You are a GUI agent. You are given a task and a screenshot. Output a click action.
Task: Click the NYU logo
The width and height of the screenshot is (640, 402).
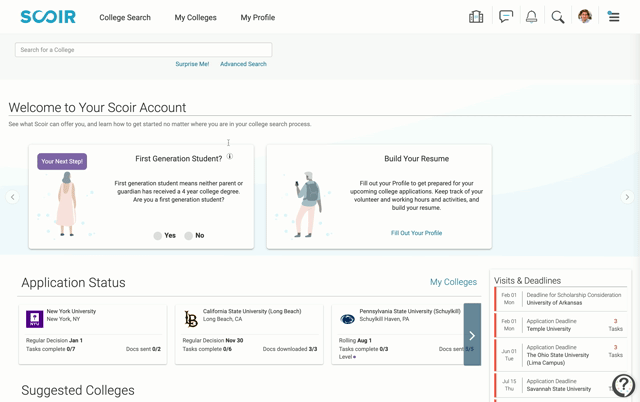34,319
